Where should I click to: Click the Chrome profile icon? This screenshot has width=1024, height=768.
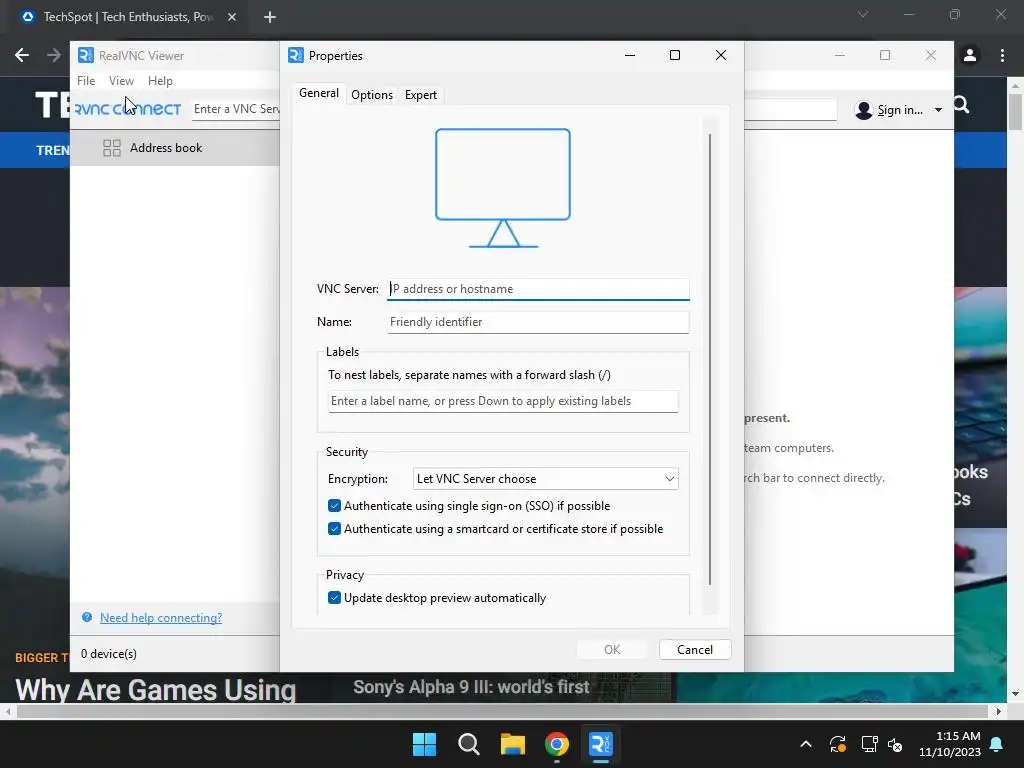pos(970,56)
